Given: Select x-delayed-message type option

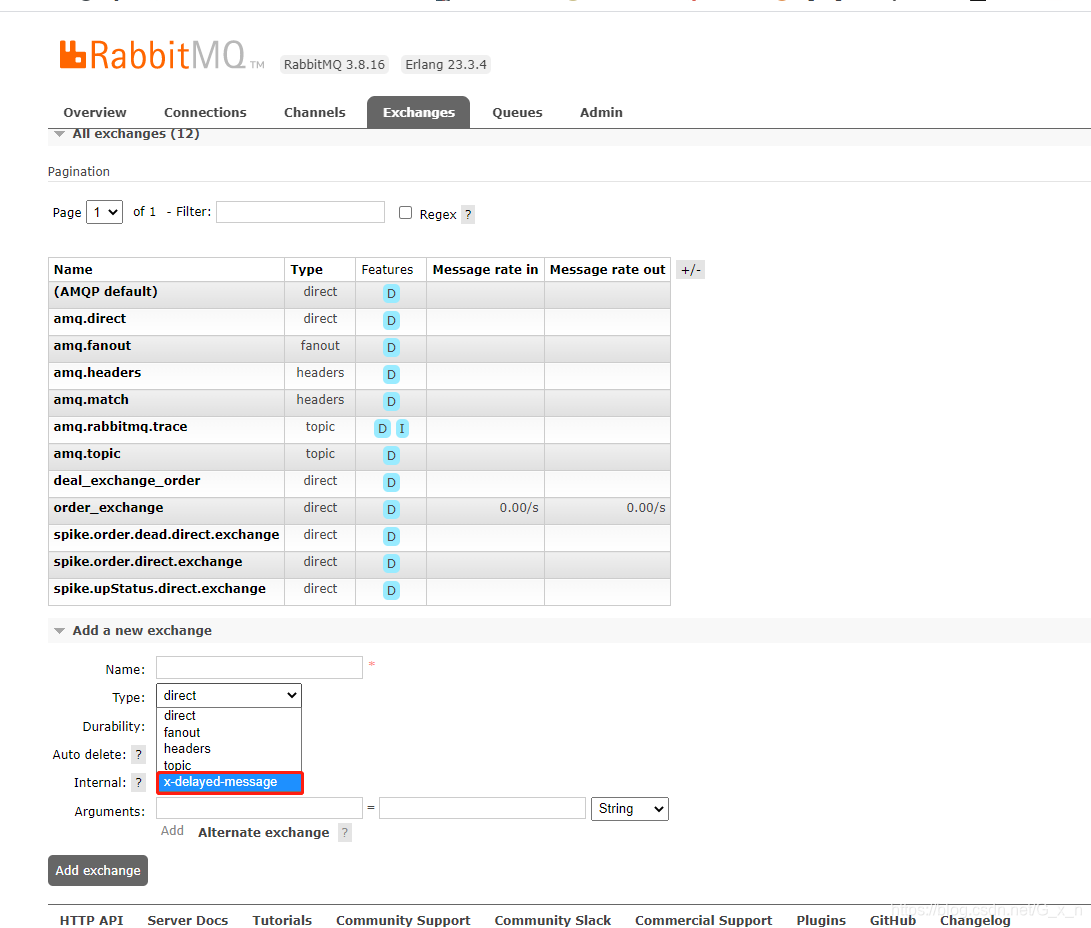Looking at the screenshot, I should pyautogui.click(x=230, y=783).
